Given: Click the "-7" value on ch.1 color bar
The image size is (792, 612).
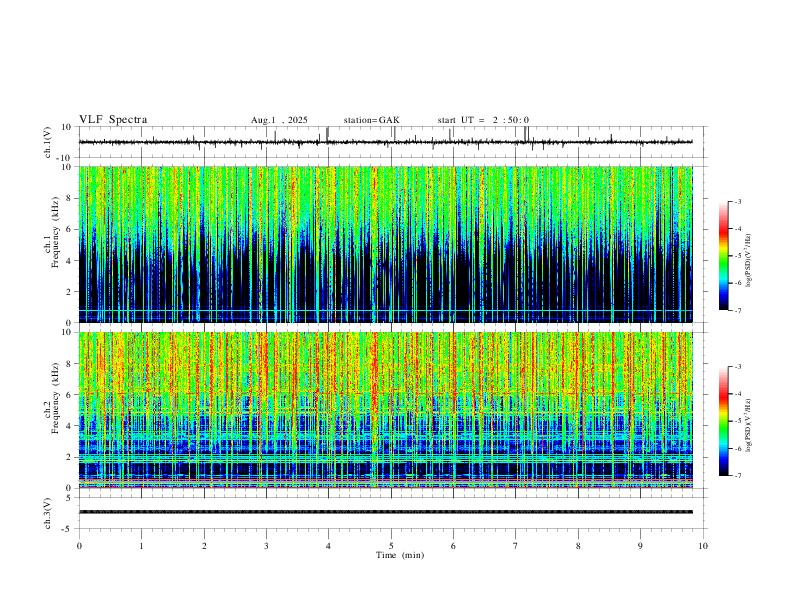Looking at the screenshot, I should [737, 310].
